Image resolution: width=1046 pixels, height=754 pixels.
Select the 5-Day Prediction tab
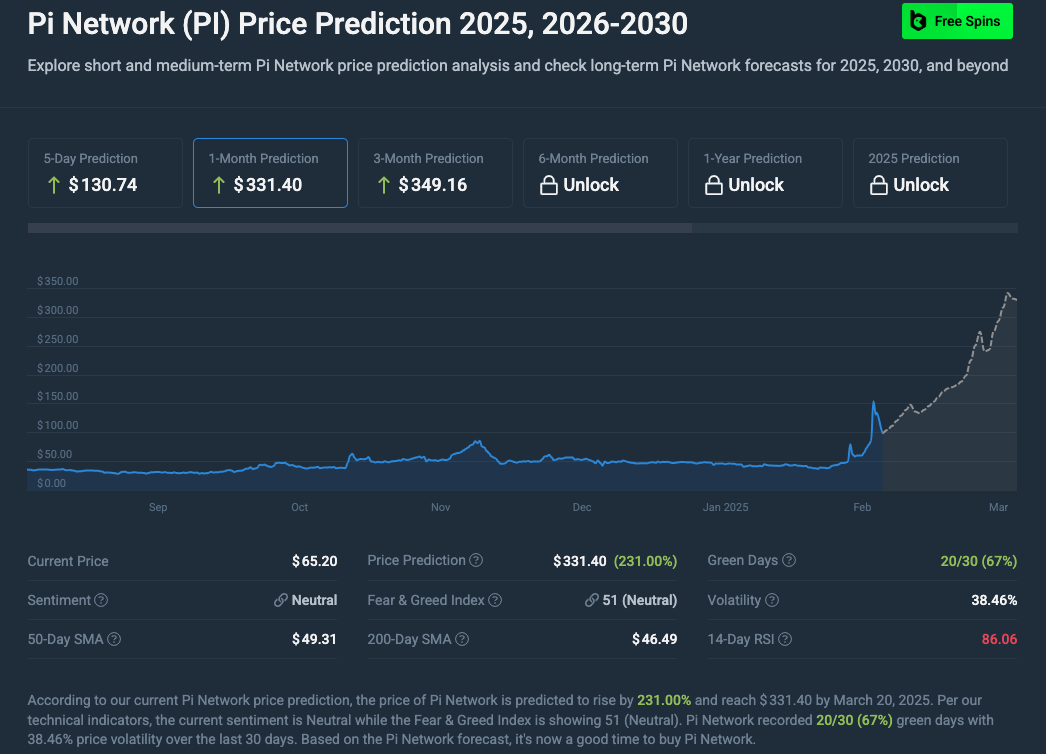click(105, 173)
